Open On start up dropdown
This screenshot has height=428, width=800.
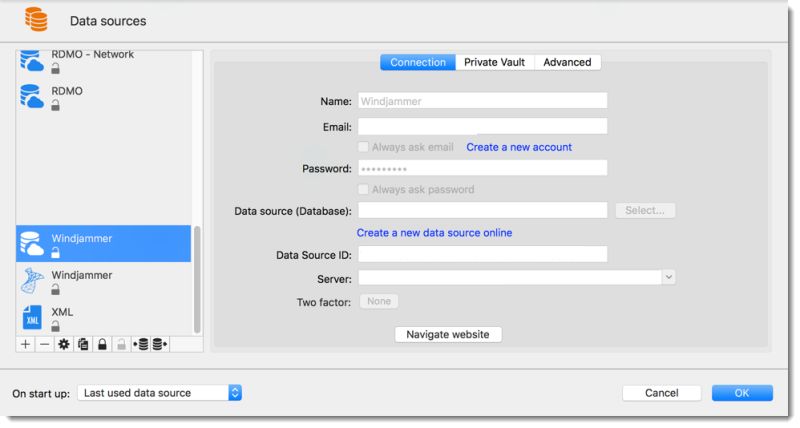tap(160, 393)
